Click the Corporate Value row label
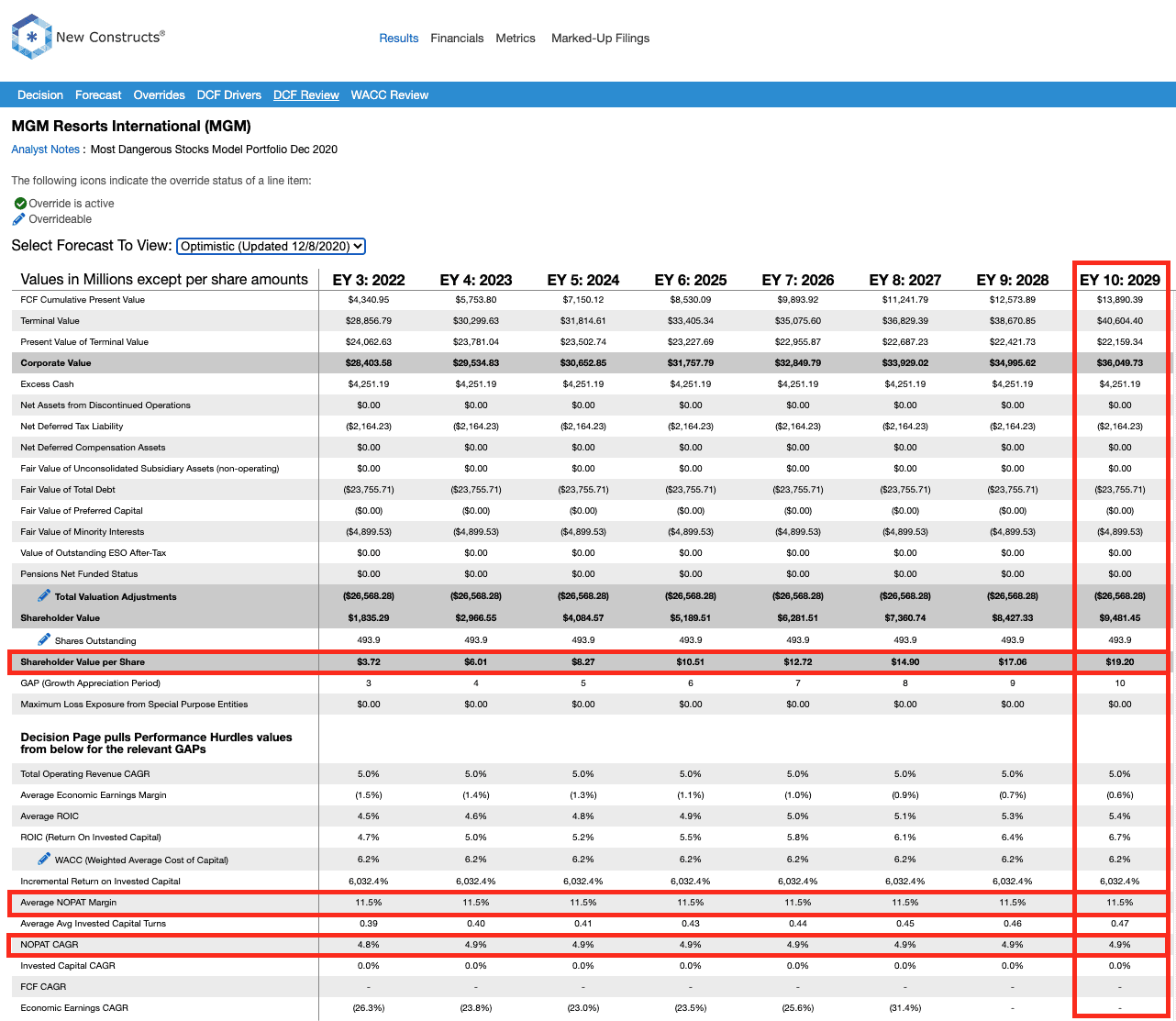 coord(56,363)
